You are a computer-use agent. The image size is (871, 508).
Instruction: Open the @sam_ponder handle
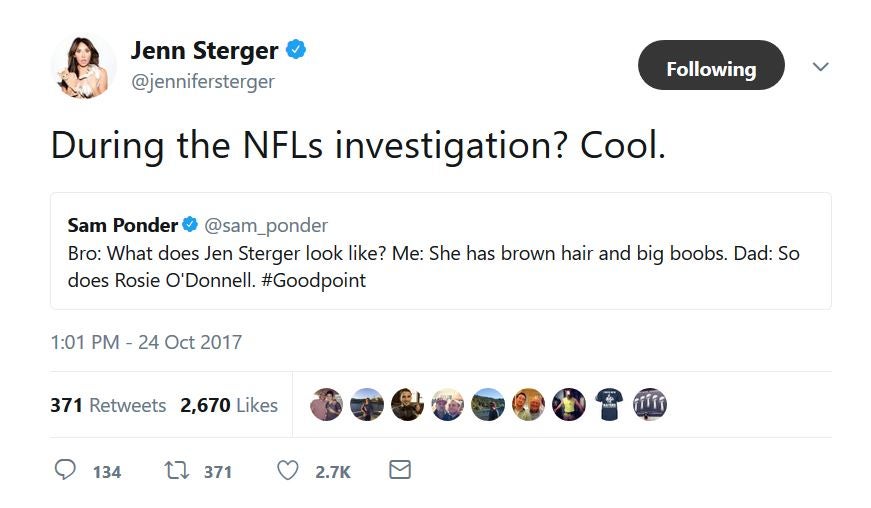point(266,225)
